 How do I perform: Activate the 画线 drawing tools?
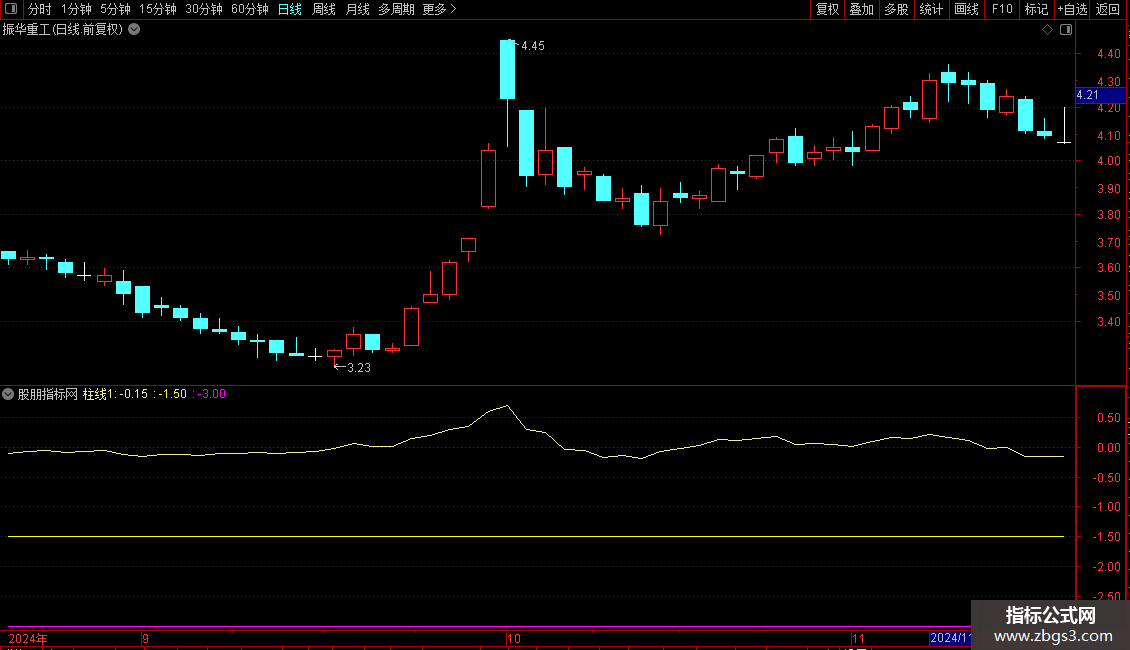pos(966,9)
